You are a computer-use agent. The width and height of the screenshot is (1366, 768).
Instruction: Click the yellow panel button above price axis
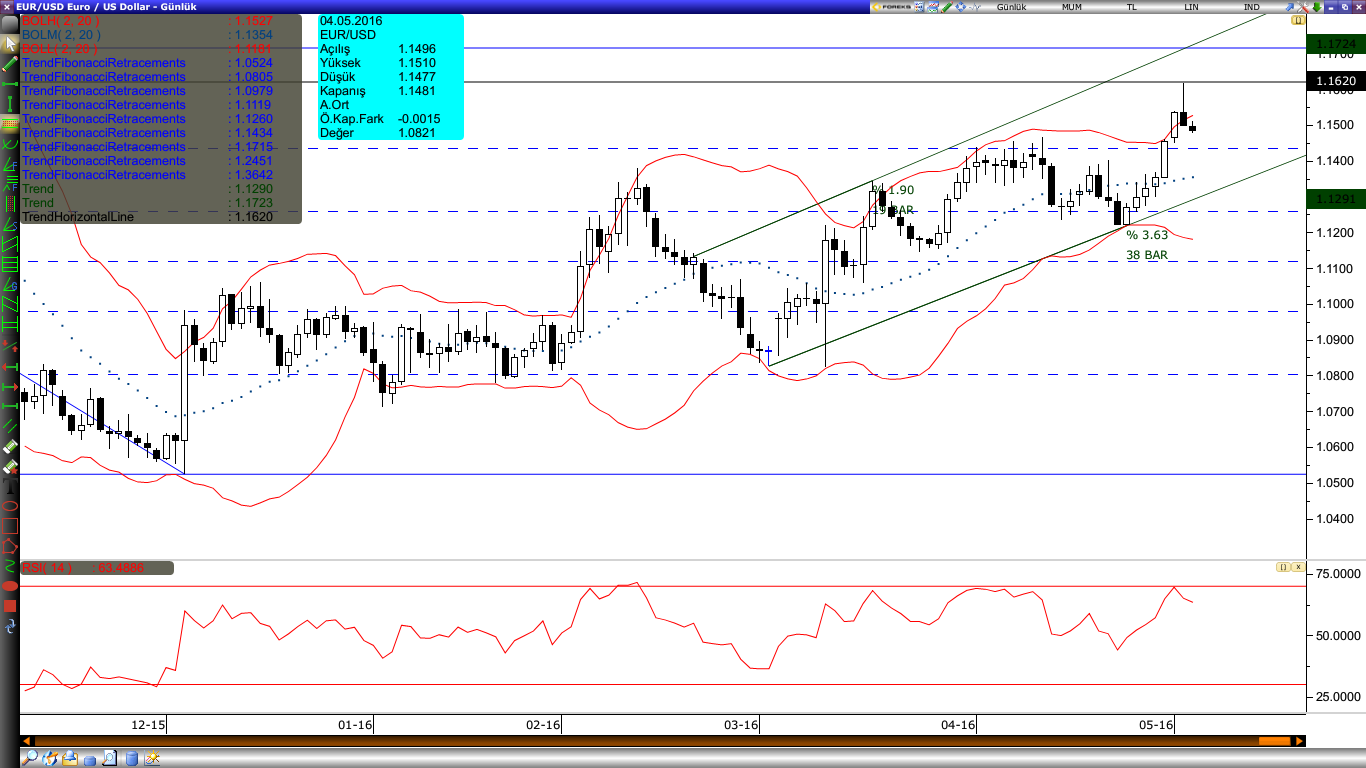pyautogui.click(x=1298, y=20)
